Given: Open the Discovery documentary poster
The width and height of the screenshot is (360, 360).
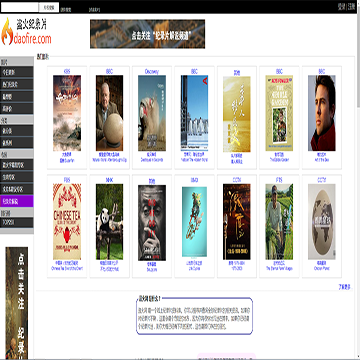Looking at the screenshot, I should [152, 113].
